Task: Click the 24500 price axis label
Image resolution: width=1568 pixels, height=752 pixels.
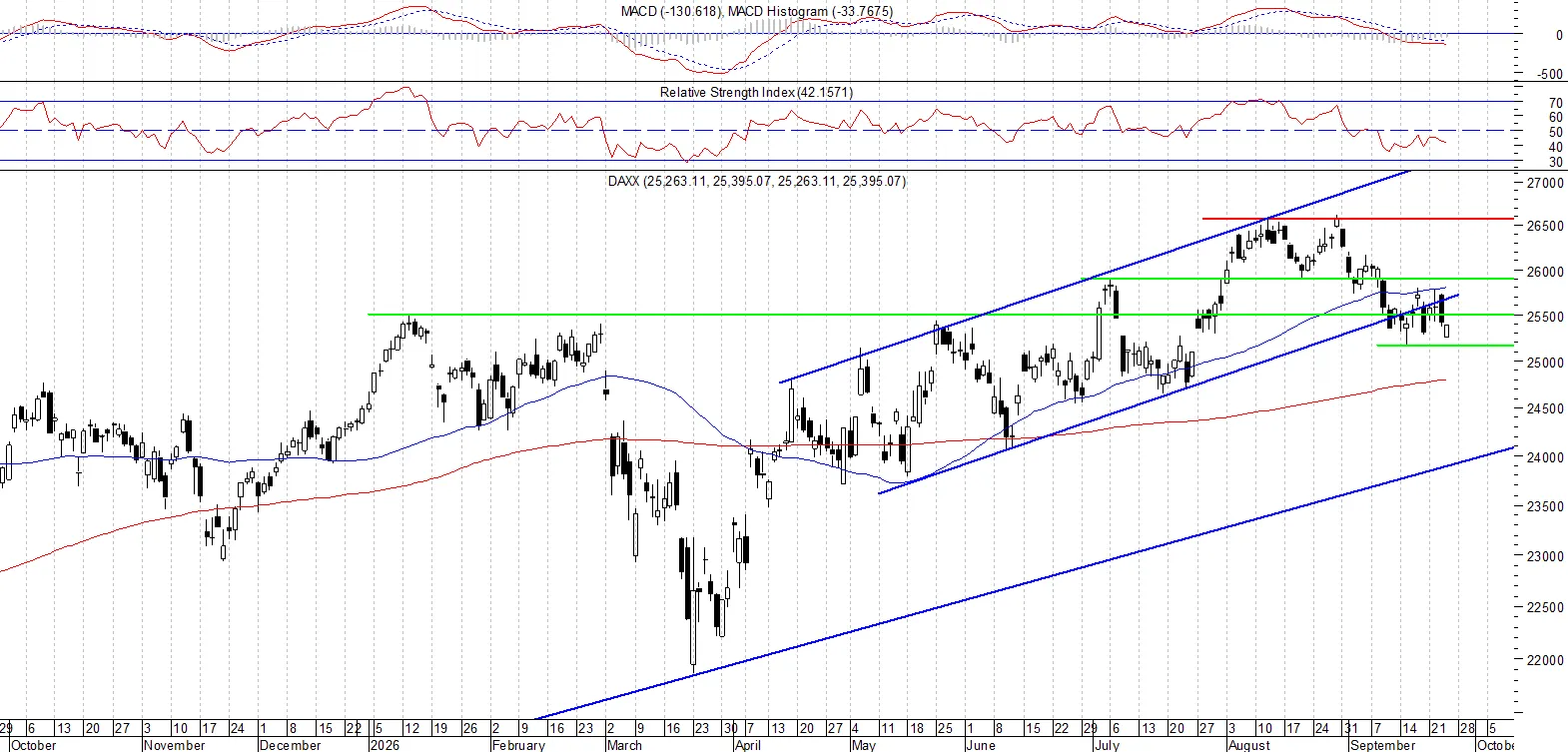Action: tap(1546, 408)
